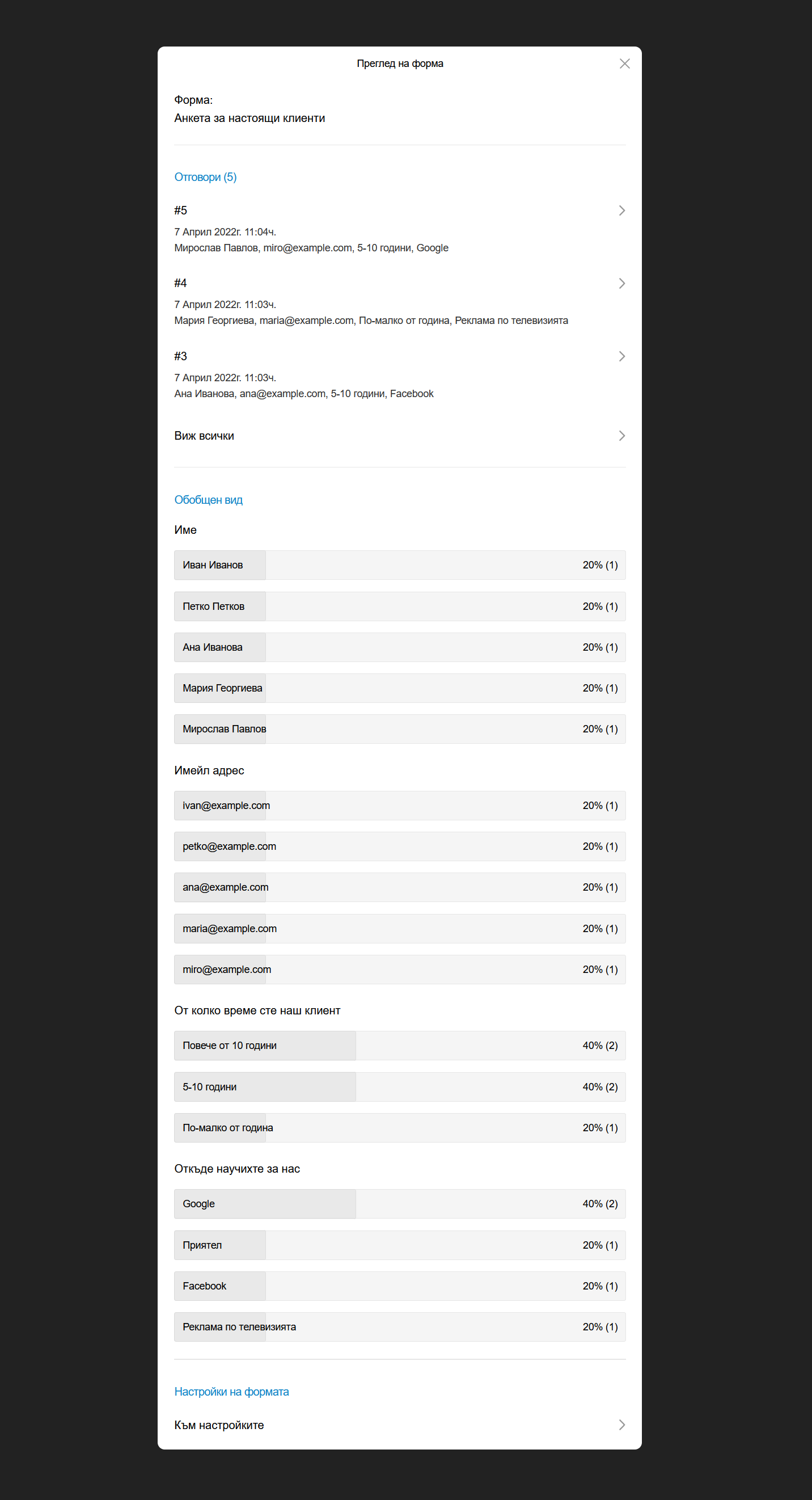The width and height of the screenshot is (812, 1500).
Task: Open the entry from Ана Иванова
Action: tap(400, 374)
